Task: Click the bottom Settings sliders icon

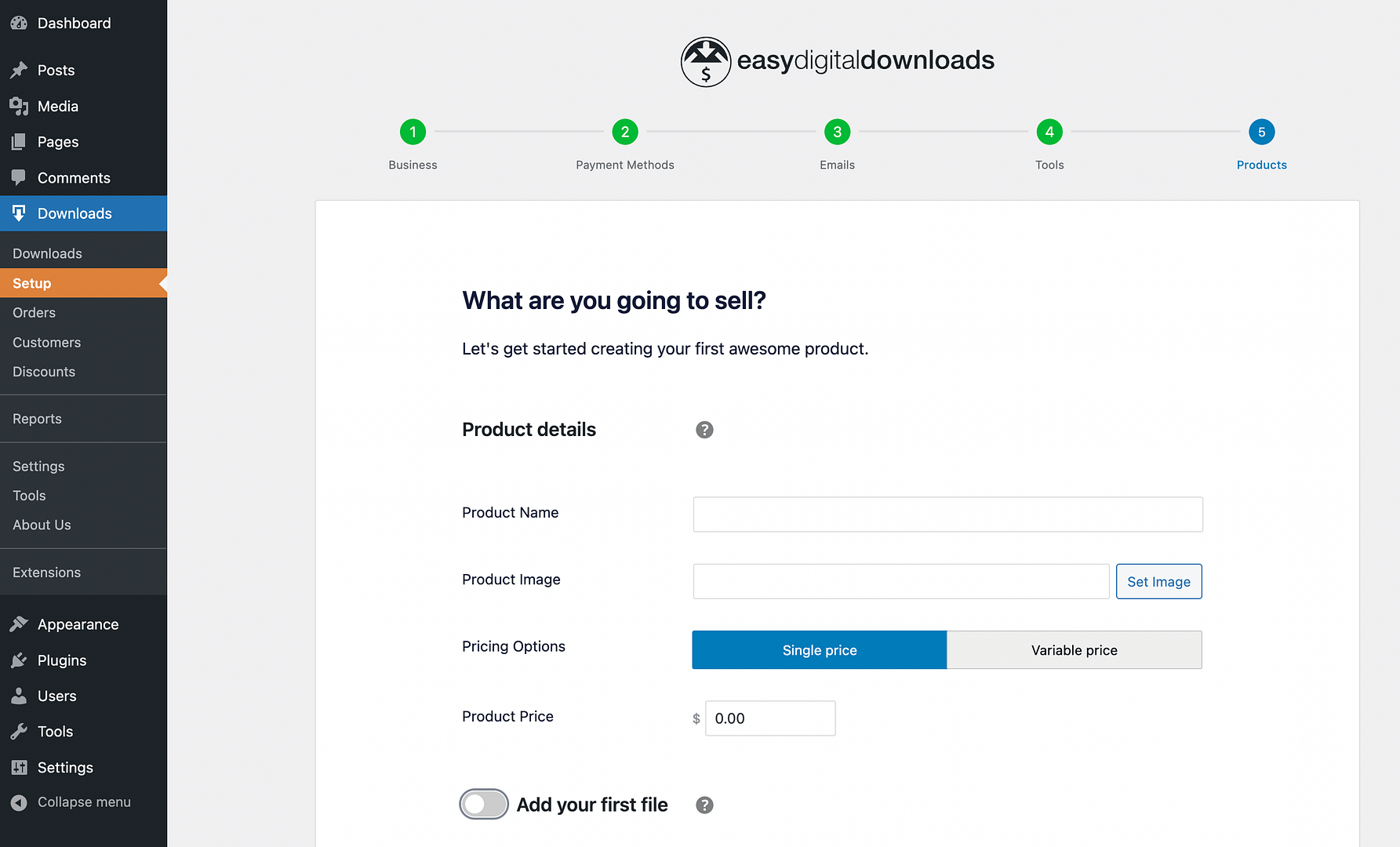Action: pos(19,767)
